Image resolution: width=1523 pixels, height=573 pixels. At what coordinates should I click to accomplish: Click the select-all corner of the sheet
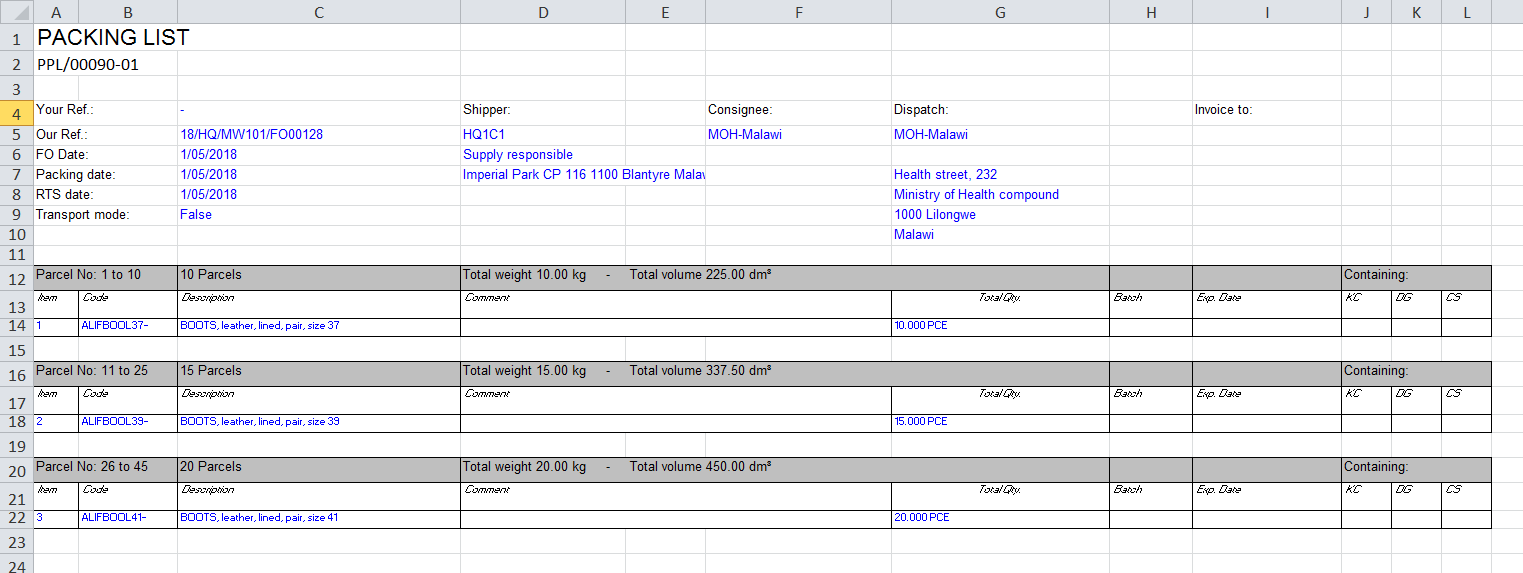point(17,11)
